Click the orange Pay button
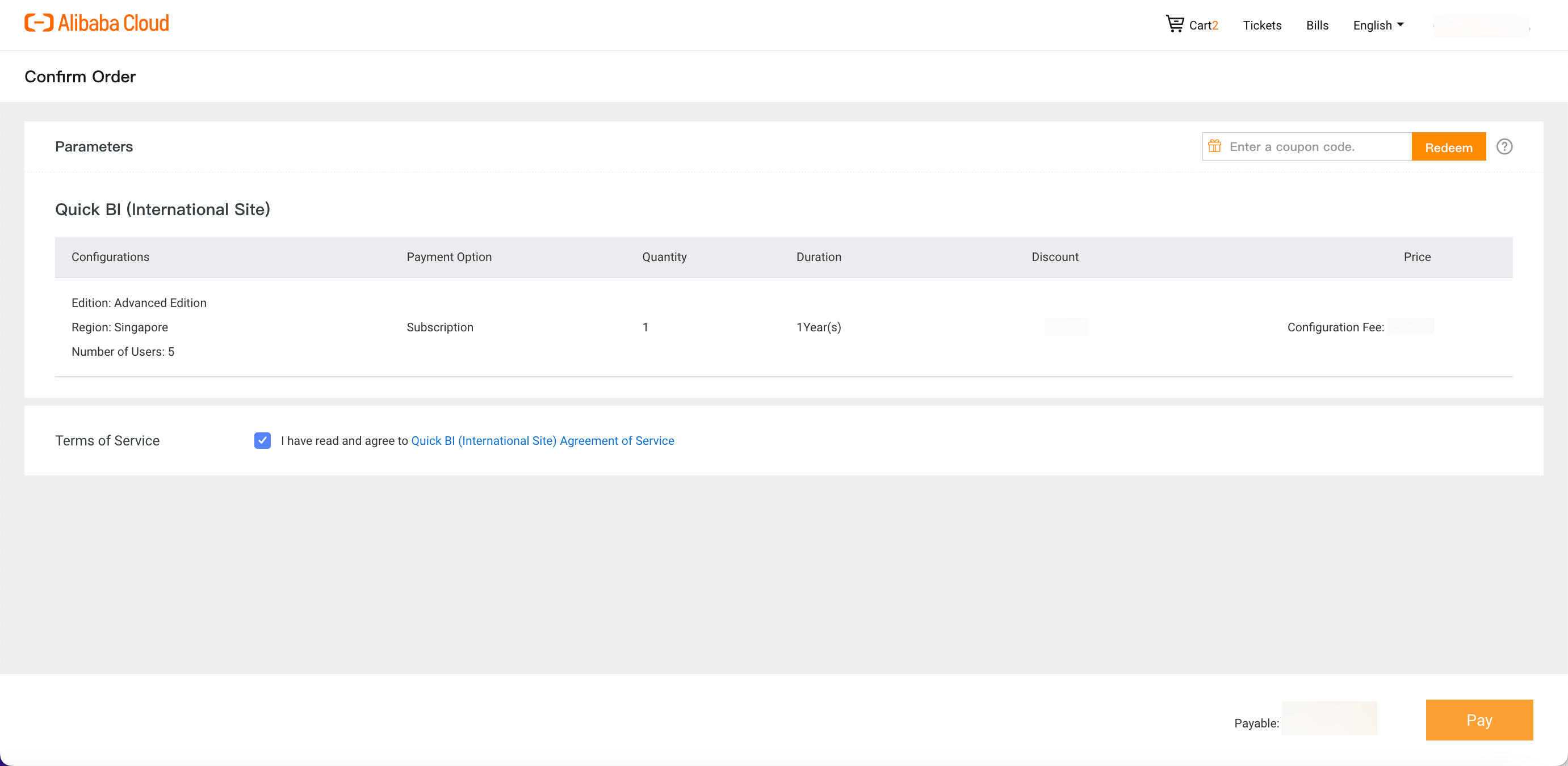 click(1478, 720)
